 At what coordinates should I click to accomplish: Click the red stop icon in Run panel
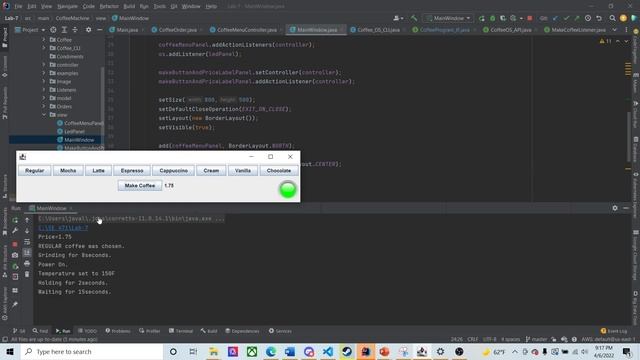pyautogui.click(x=15, y=244)
